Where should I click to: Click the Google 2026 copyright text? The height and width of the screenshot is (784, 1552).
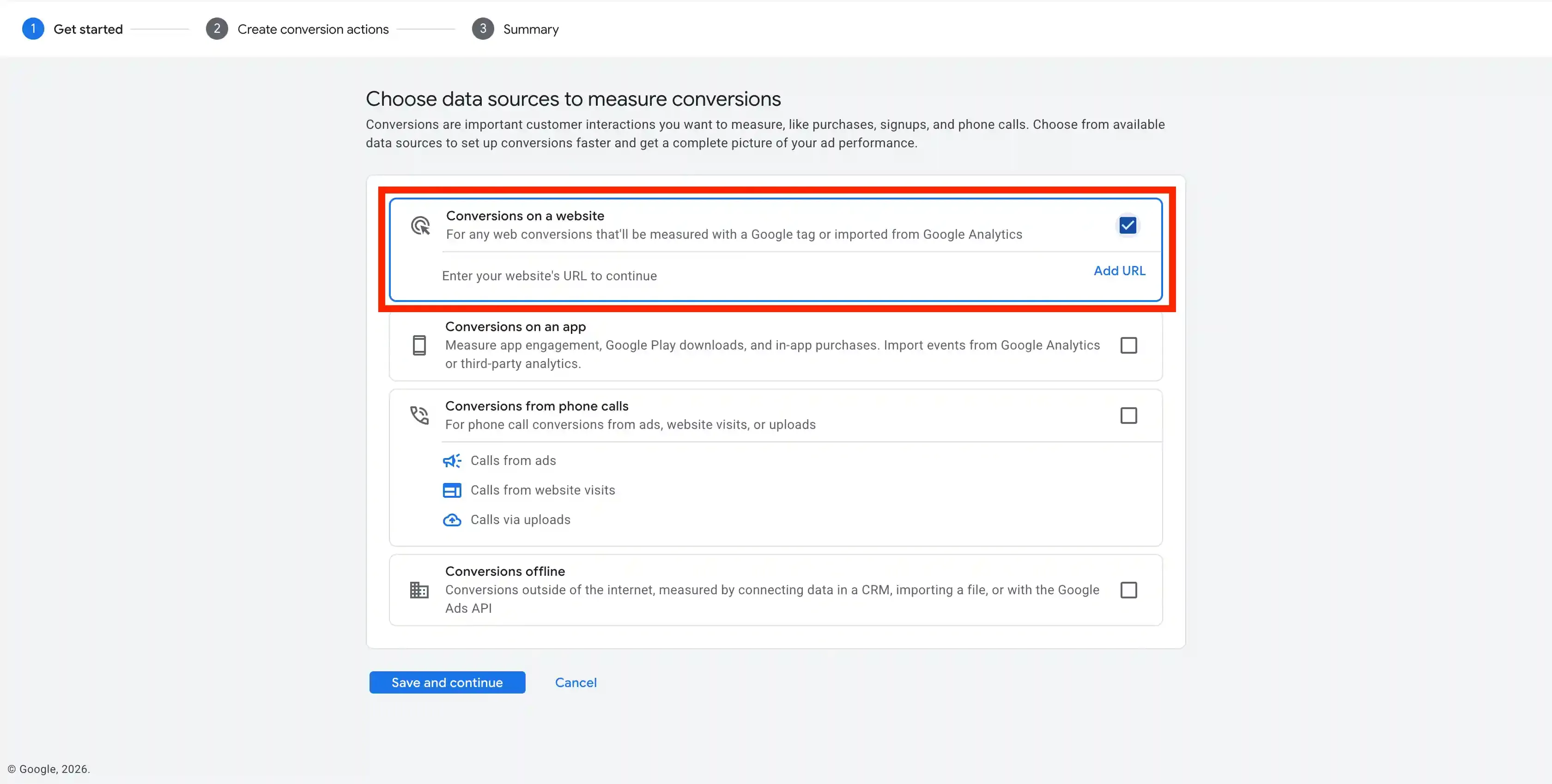[49, 769]
